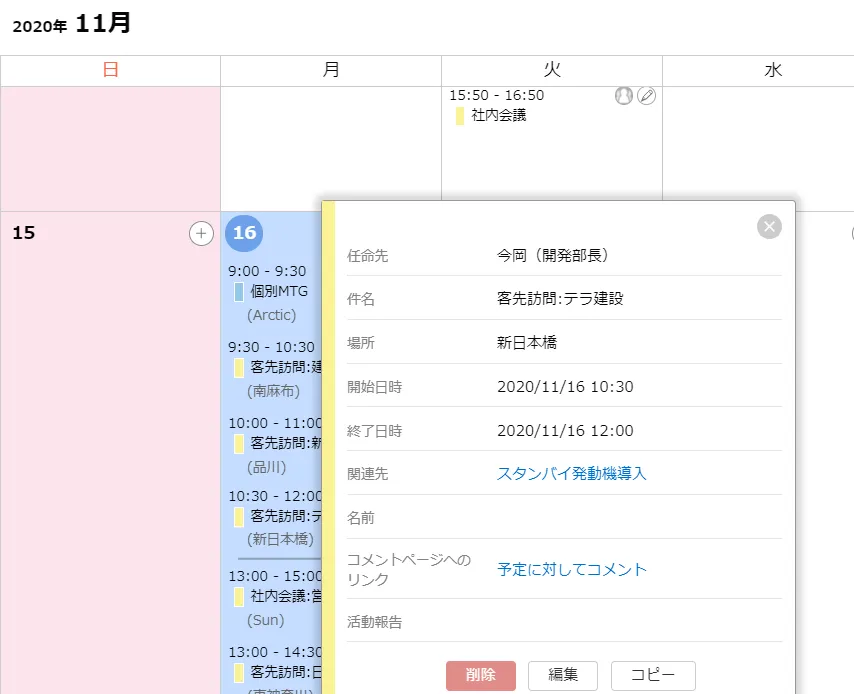Image resolution: width=854 pixels, height=694 pixels.
Task: Click the pencil edit icon on 社内会議
Action: coord(646,96)
